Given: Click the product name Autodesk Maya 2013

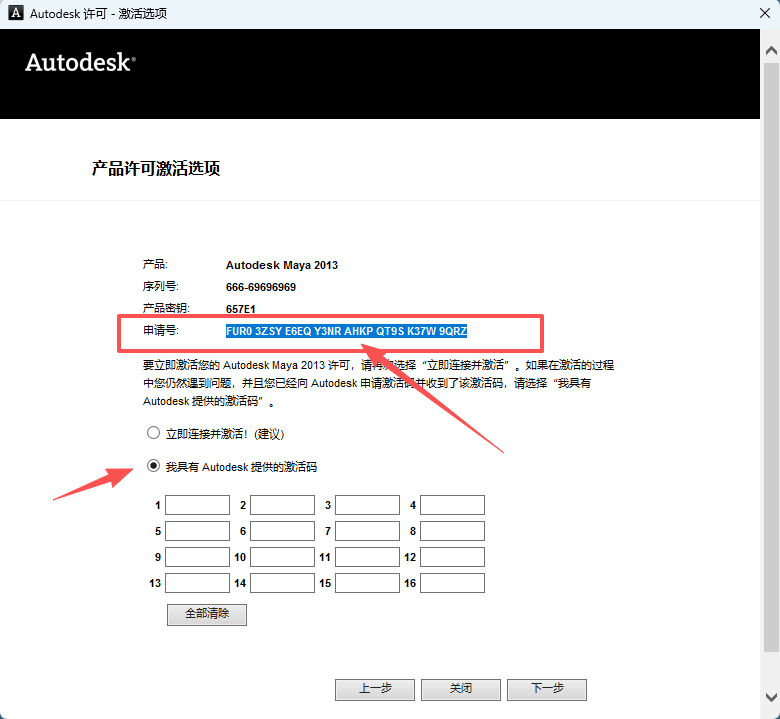Looking at the screenshot, I should tap(282, 265).
